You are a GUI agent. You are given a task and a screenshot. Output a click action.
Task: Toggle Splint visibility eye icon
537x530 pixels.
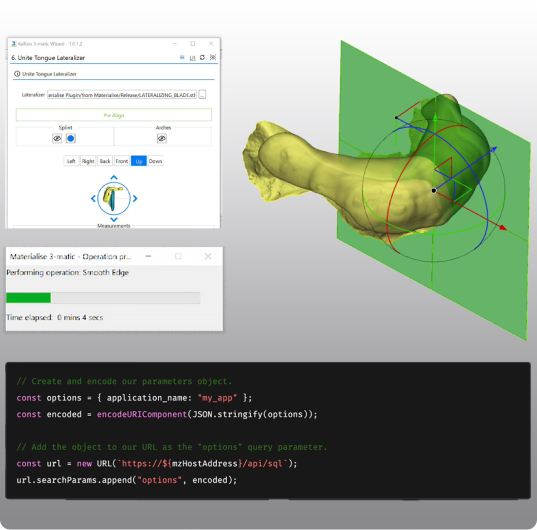click(x=57, y=138)
